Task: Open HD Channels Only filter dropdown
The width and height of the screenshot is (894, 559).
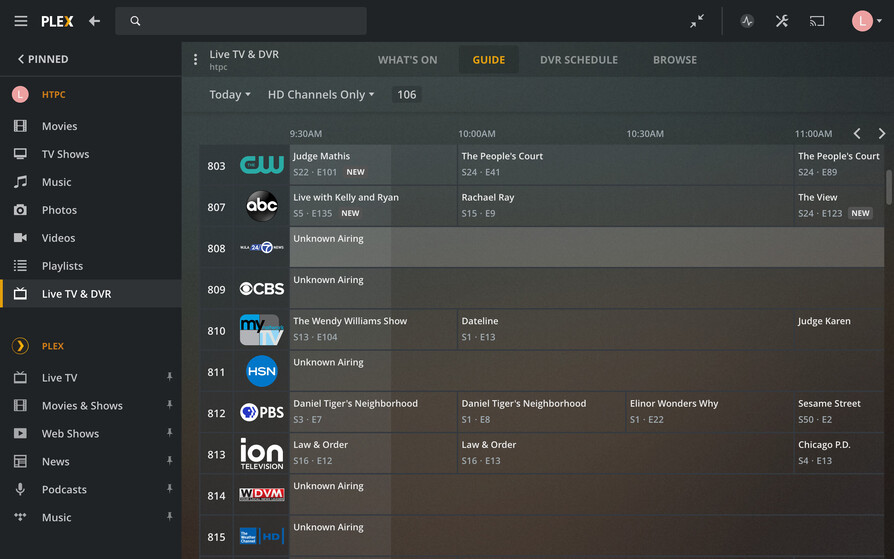Action: pyautogui.click(x=321, y=95)
